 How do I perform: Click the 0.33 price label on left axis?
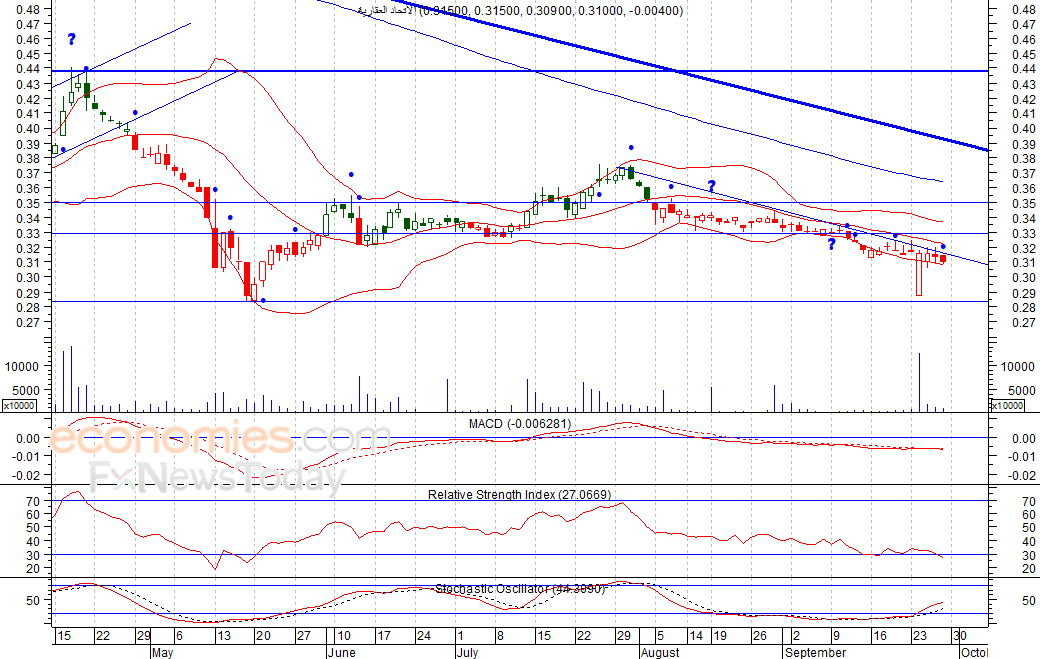28,233
